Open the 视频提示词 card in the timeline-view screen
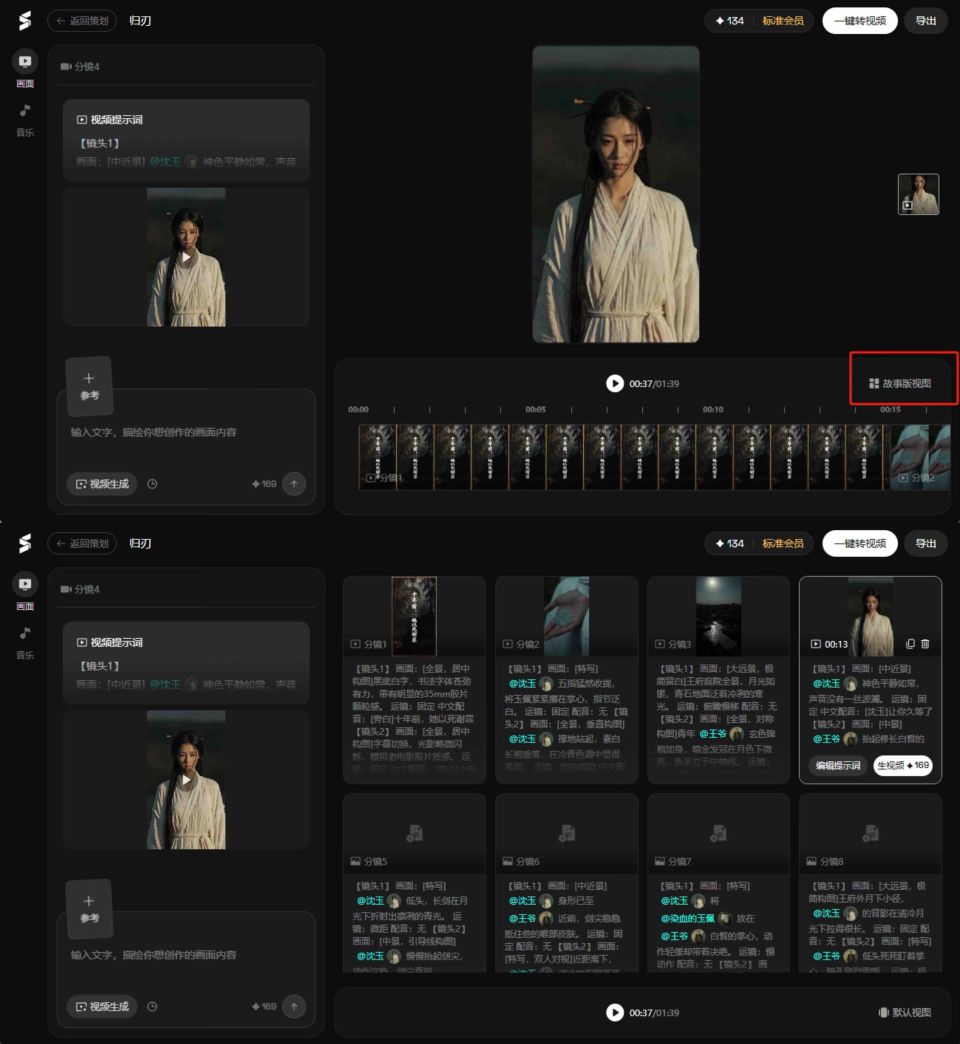960x1044 pixels. coord(186,140)
